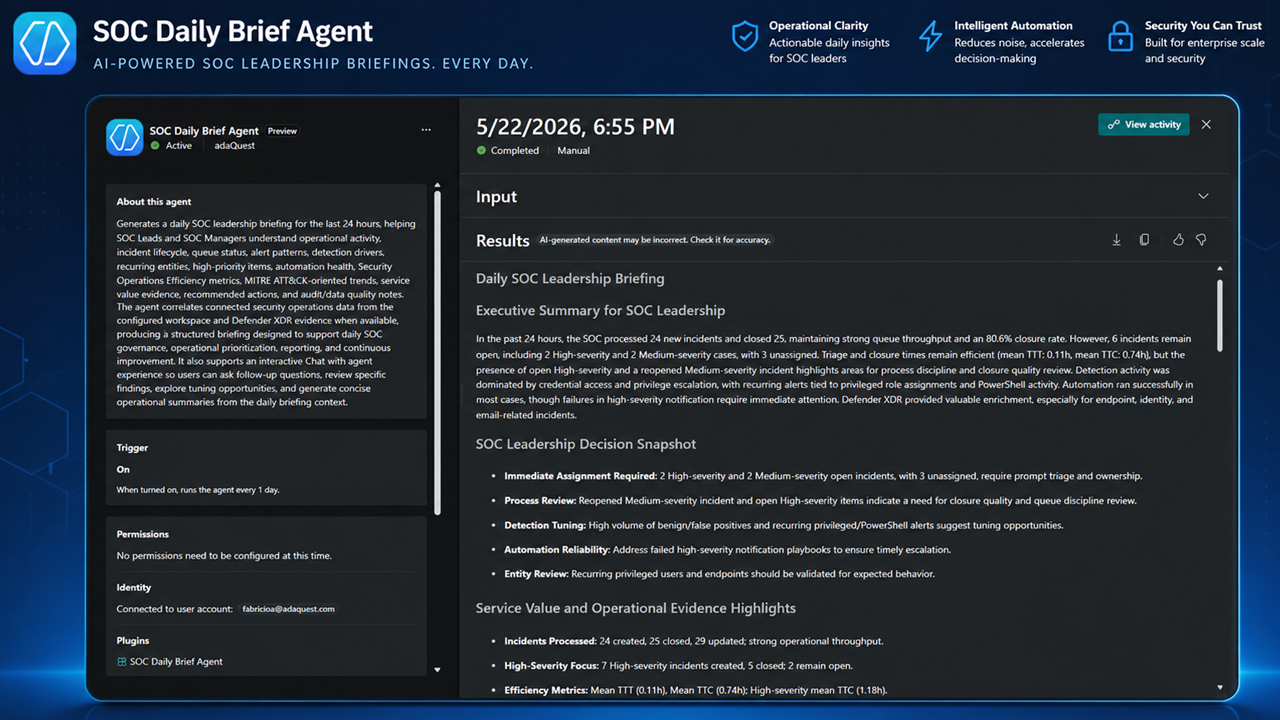Viewport: 1280px width, 720px height.
Task: Click the Permissions section heading
Action: point(143,535)
